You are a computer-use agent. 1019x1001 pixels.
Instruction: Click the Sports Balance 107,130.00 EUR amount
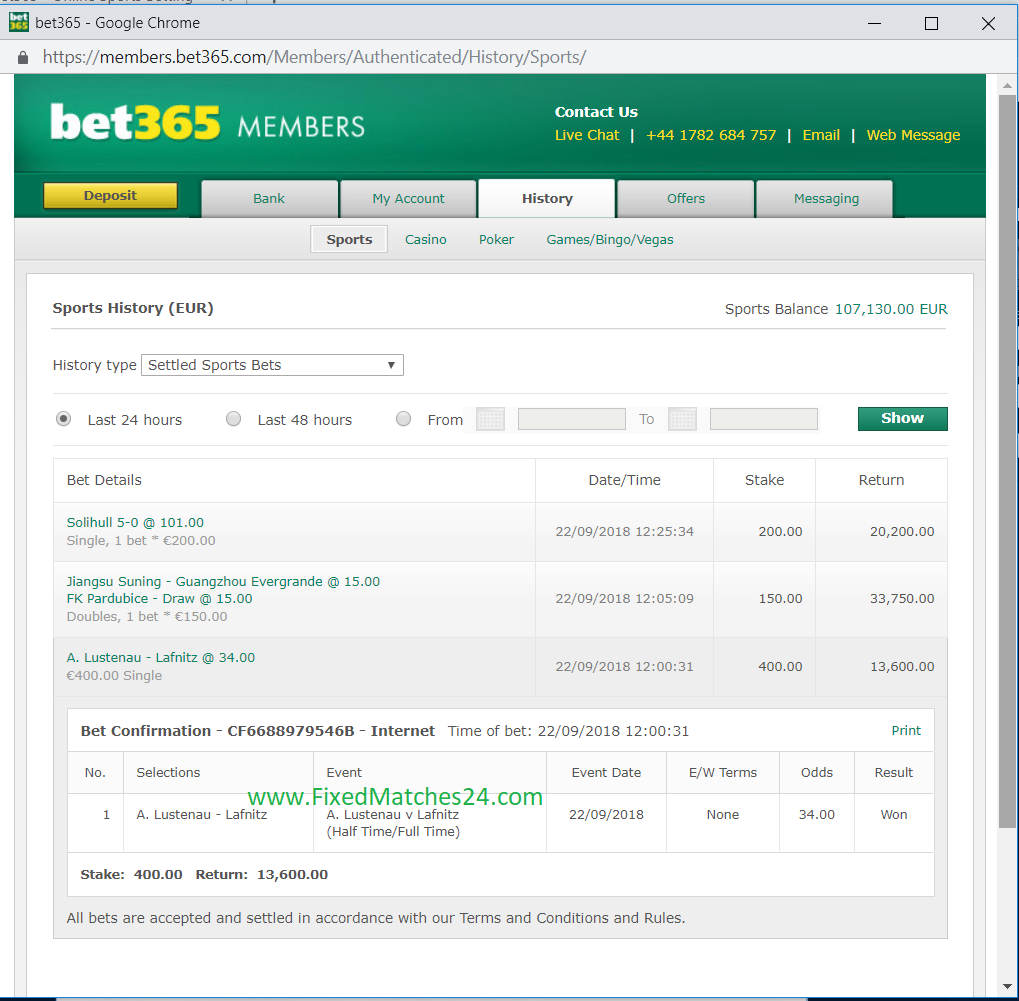pyautogui.click(x=891, y=309)
